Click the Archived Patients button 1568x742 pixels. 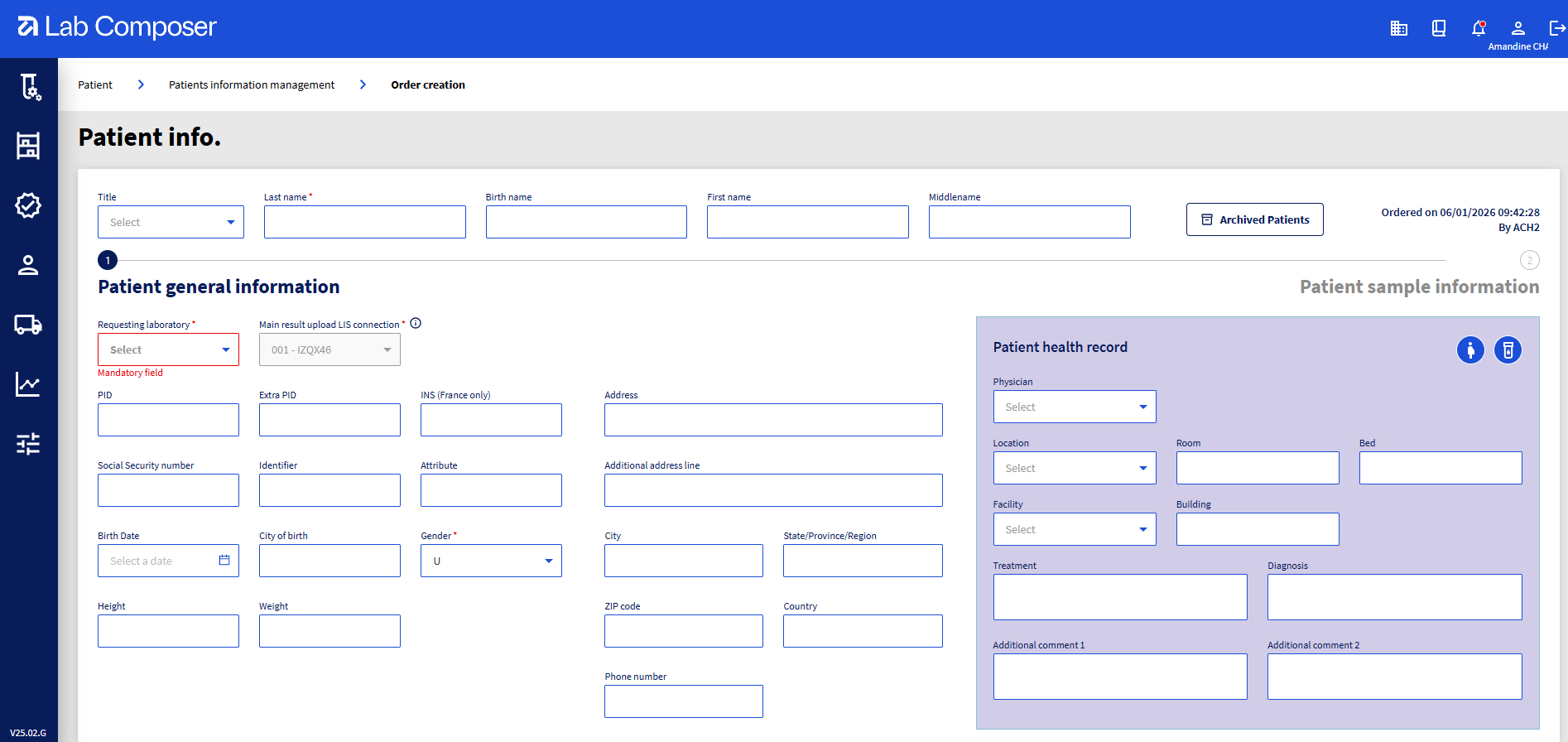(x=1254, y=219)
